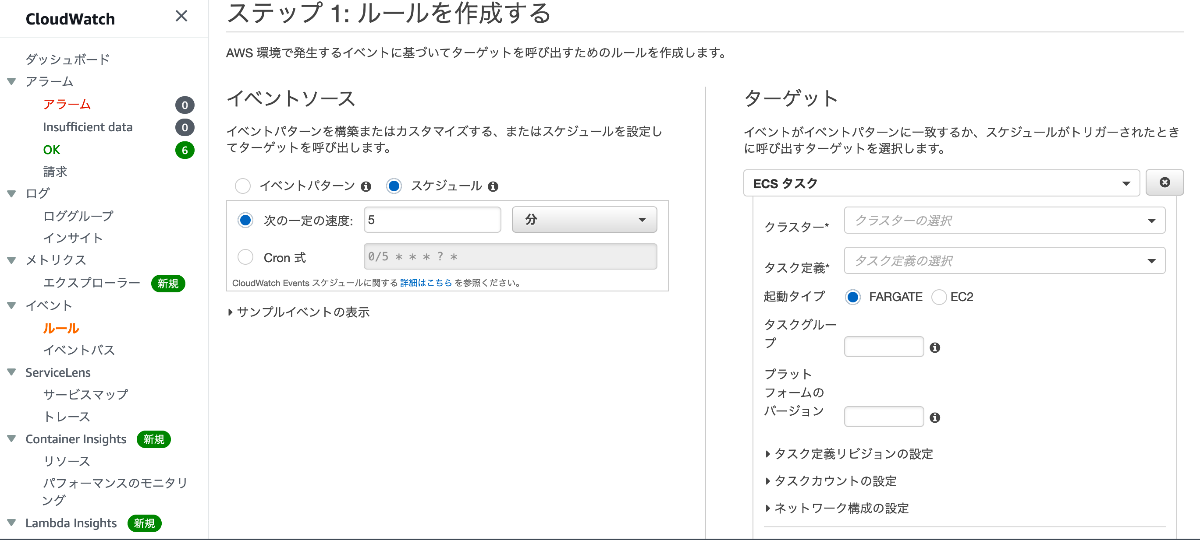Expand タスク定義リビジョンの設定

pos(848,454)
